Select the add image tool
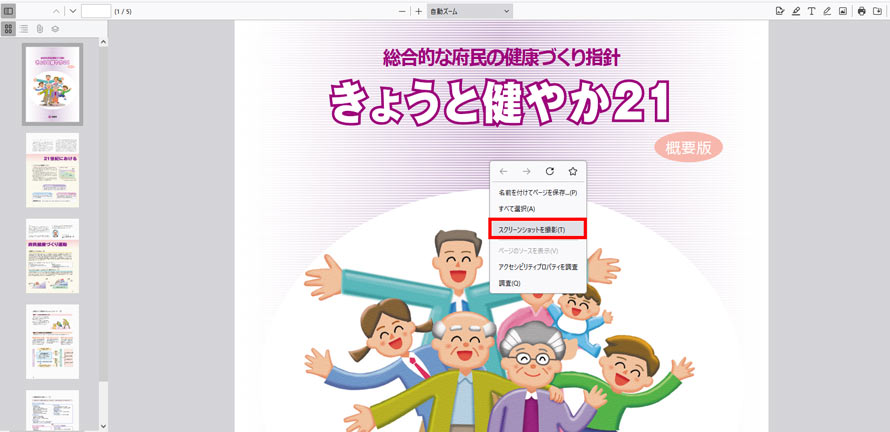This screenshot has width=890, height=432. [x=843, y=11]
